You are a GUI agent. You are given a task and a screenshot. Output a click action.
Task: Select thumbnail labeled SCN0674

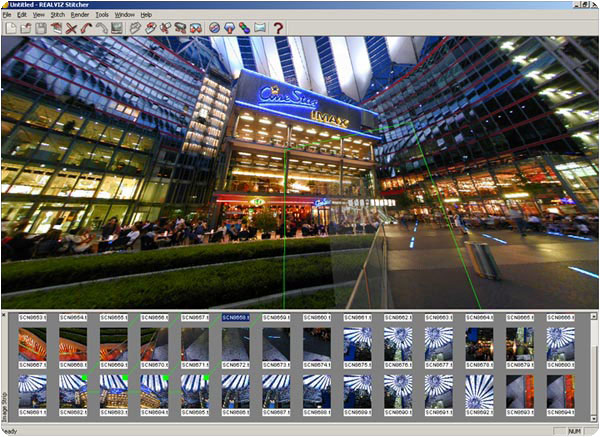coord(317,344)
